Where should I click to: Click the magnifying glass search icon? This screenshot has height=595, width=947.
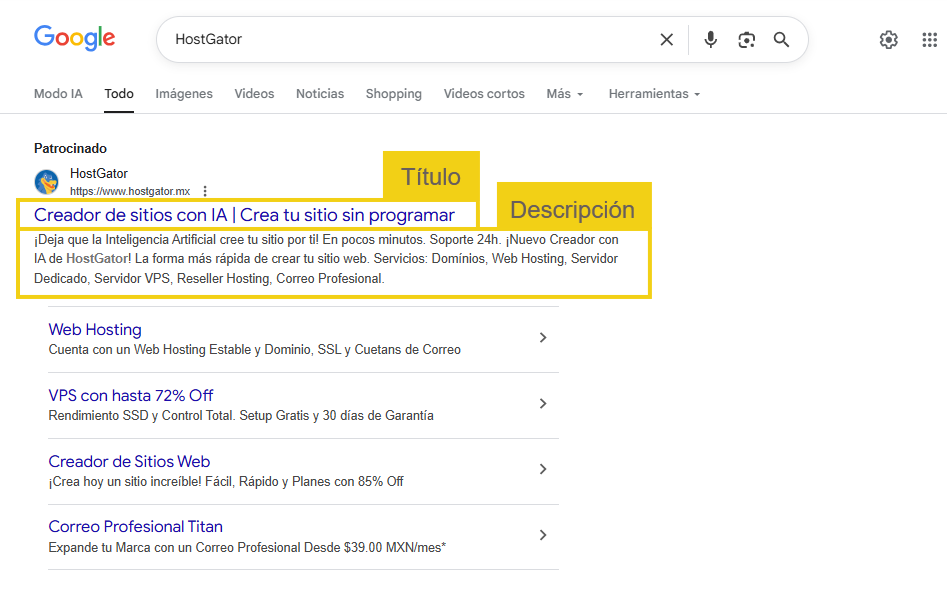782,40
